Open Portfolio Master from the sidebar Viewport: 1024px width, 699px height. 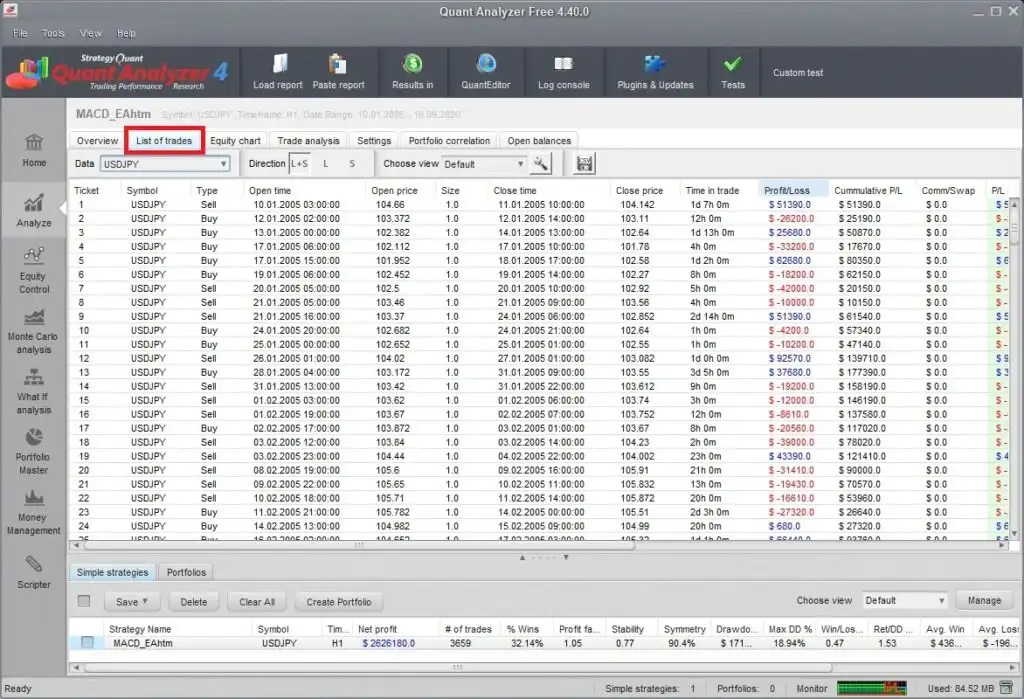[x=34, y=450]
